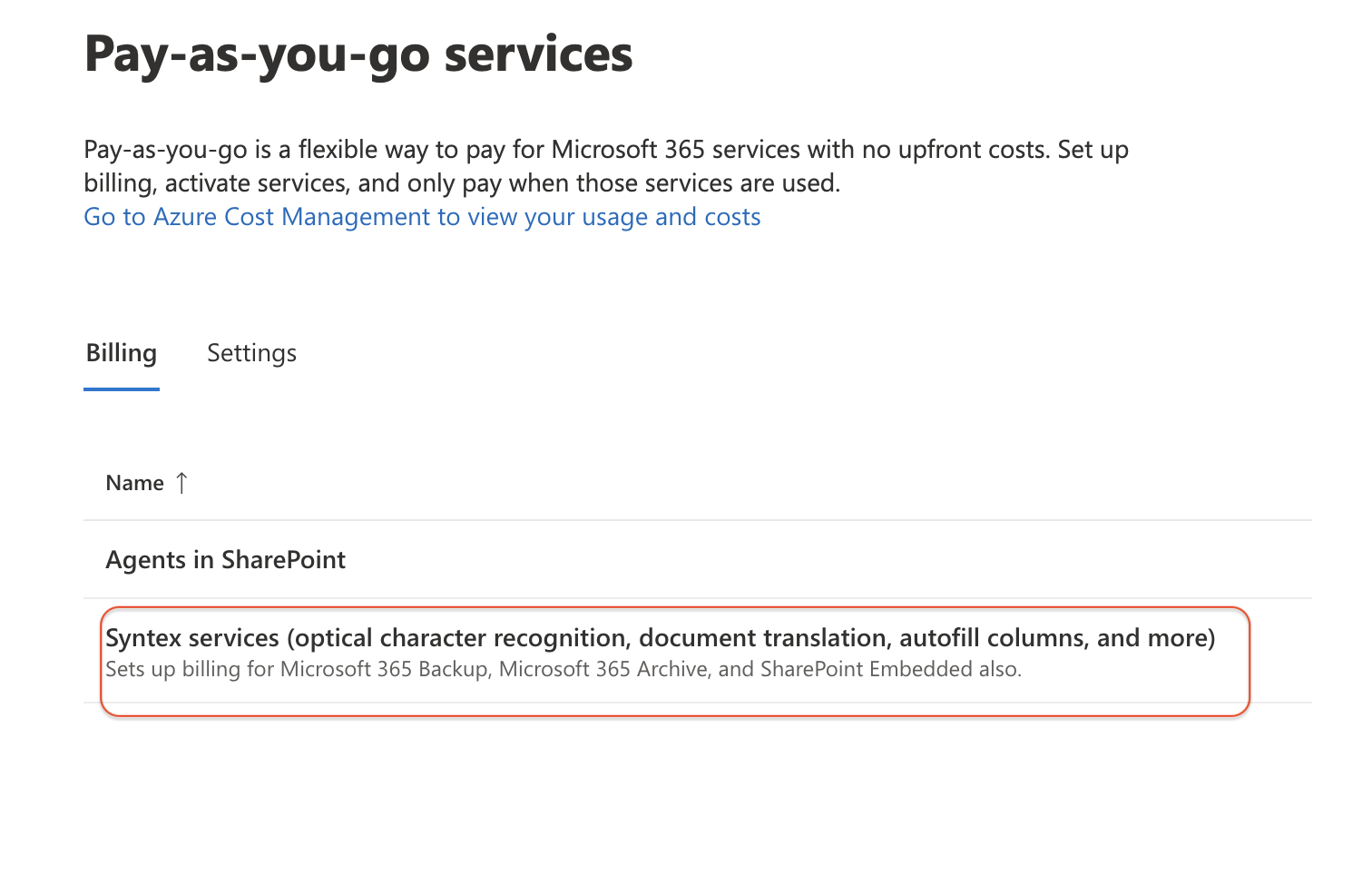
Task: Click the red outline around the Syntex row
Action: pyautogui.click(x=1249, y=663)
